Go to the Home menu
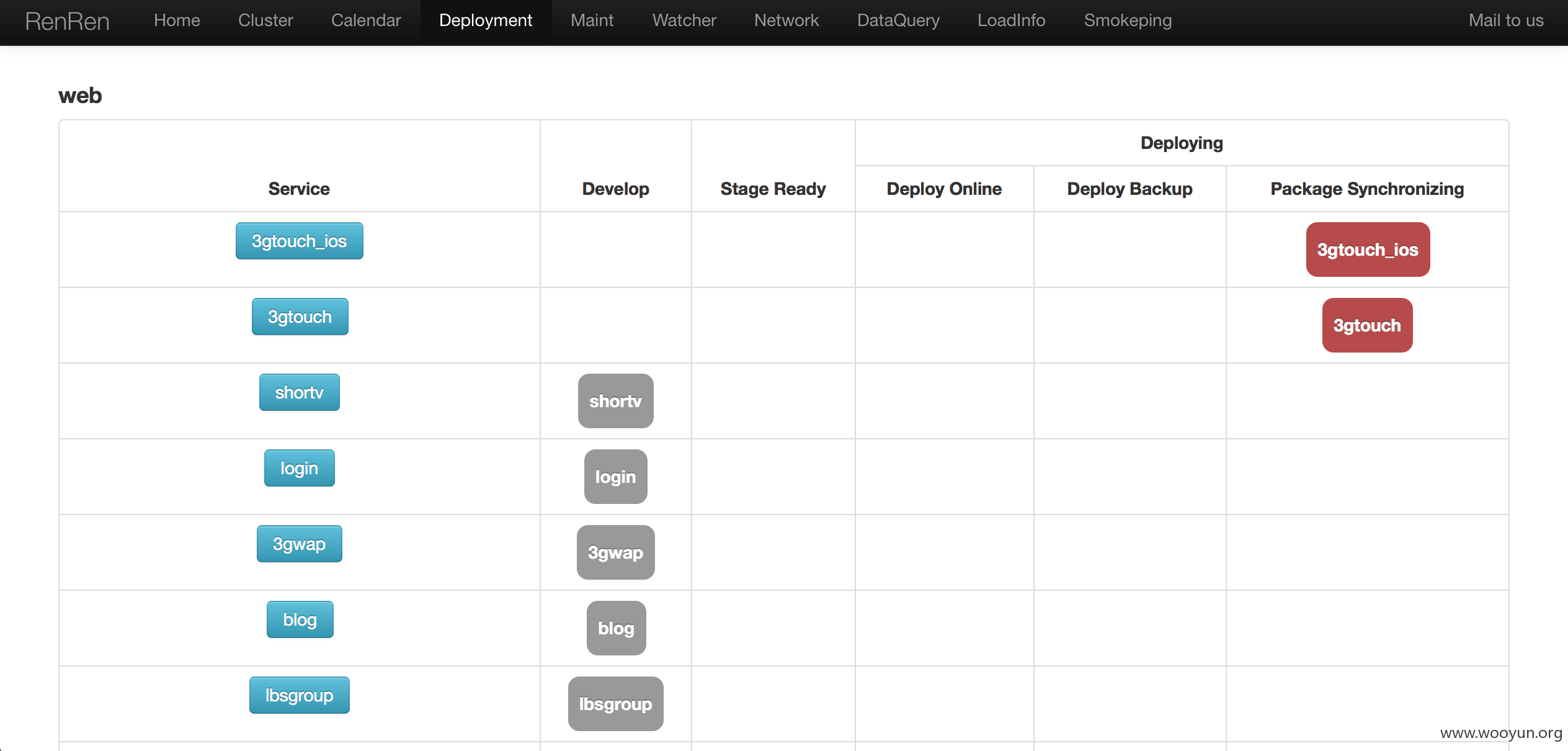Screen dimensions: 1568x751 177,20
